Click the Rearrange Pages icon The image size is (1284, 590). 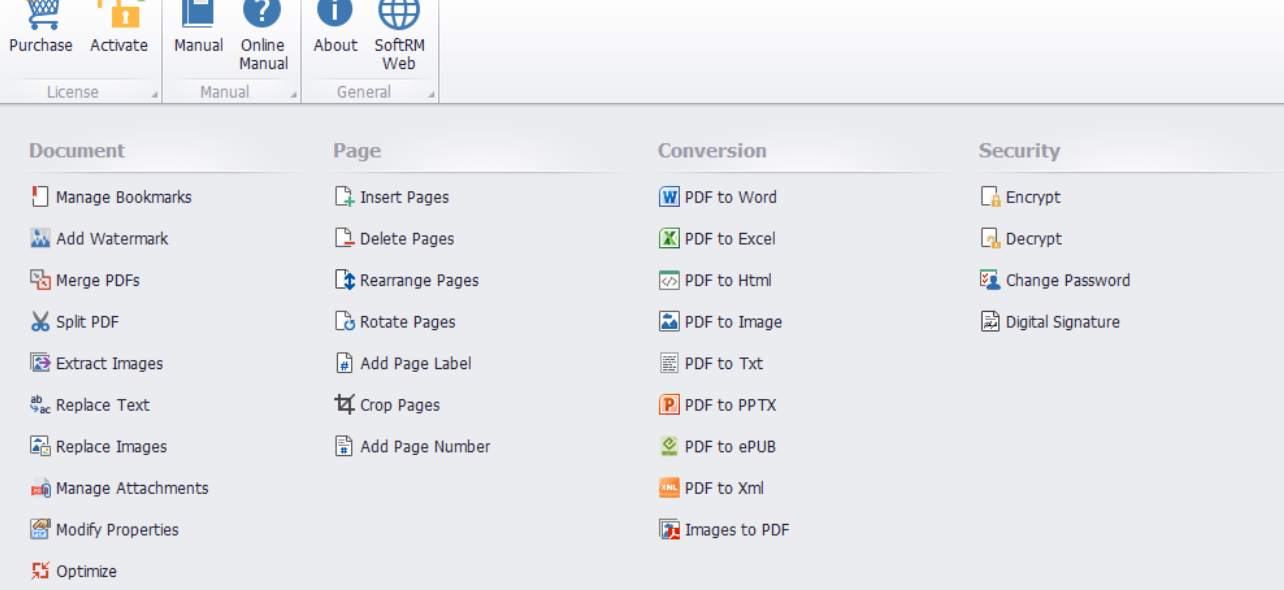point(345,280)
